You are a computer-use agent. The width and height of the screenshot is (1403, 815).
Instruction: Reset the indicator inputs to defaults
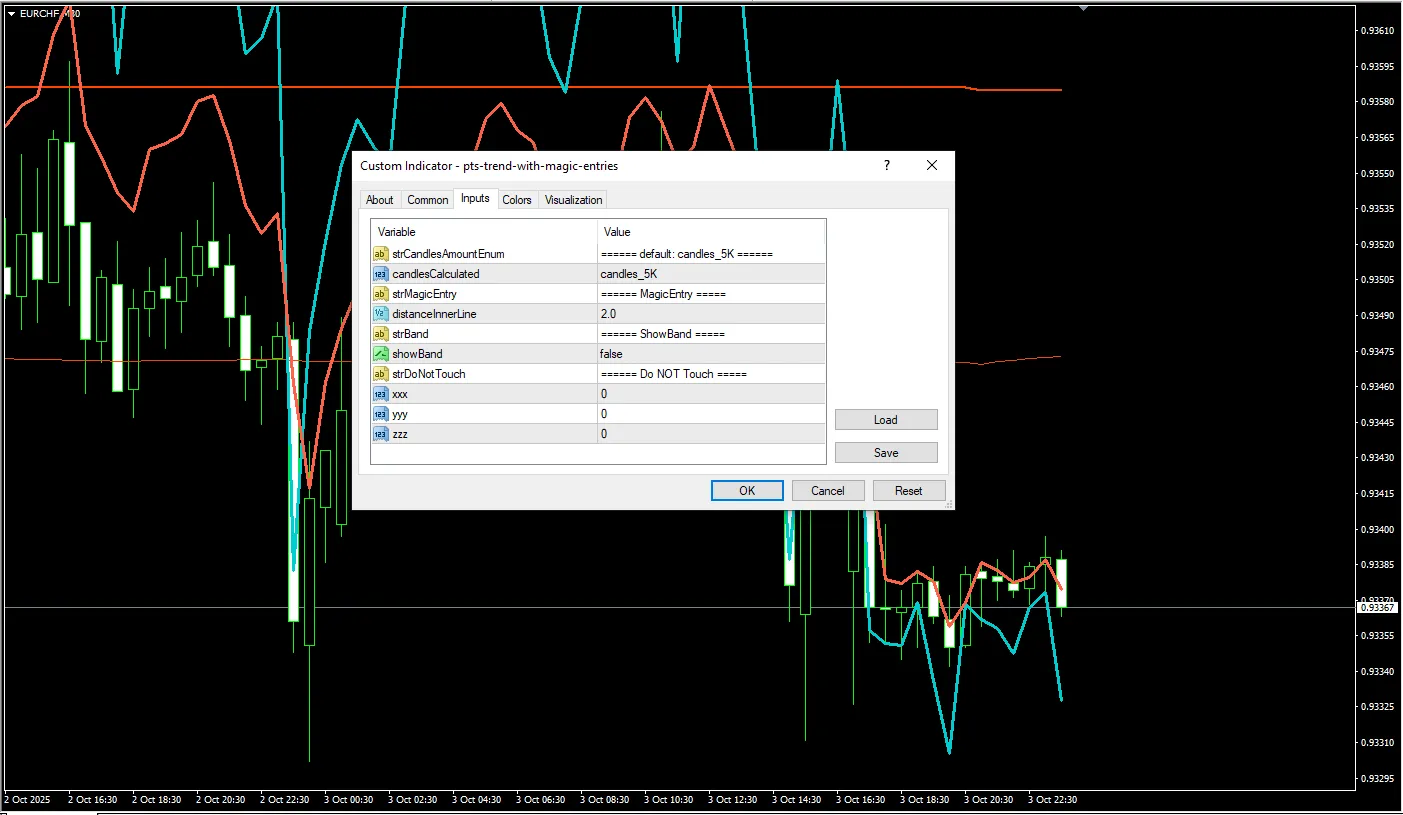pos(909,490)
